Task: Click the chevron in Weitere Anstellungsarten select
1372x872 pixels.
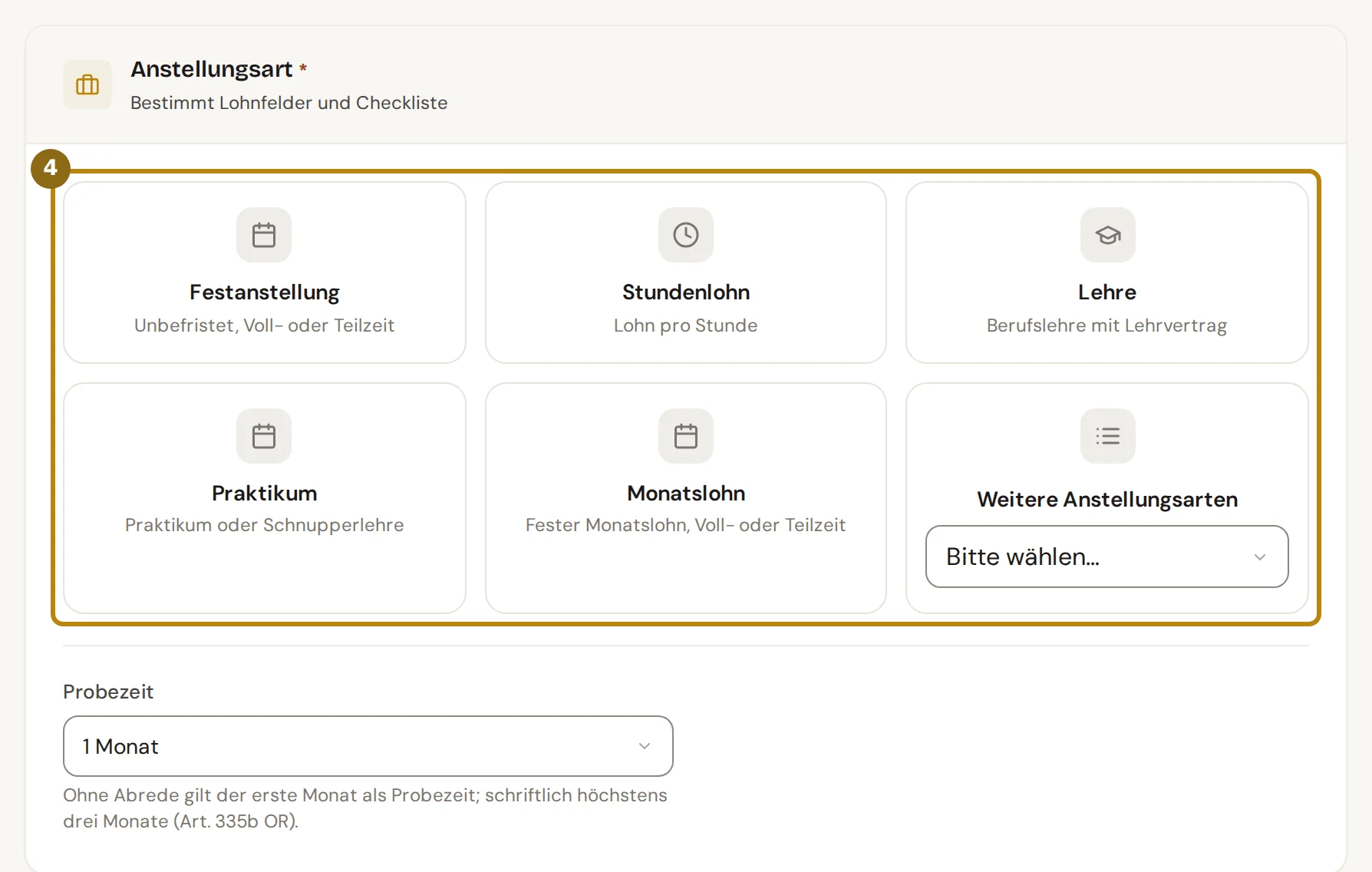Action: tap(1260, 557)
